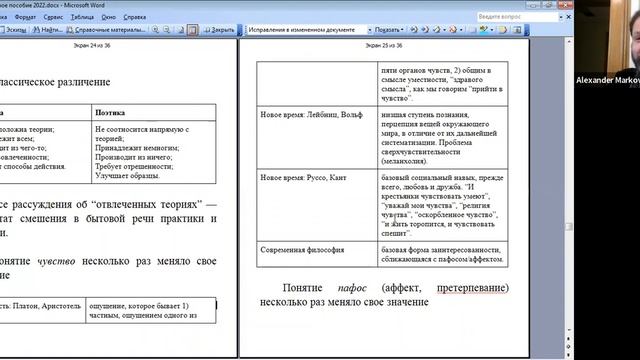This screenshot has height=360, width=640.
Task: Open highlight color dropdown arrow
Action: [x=491, y=30]
